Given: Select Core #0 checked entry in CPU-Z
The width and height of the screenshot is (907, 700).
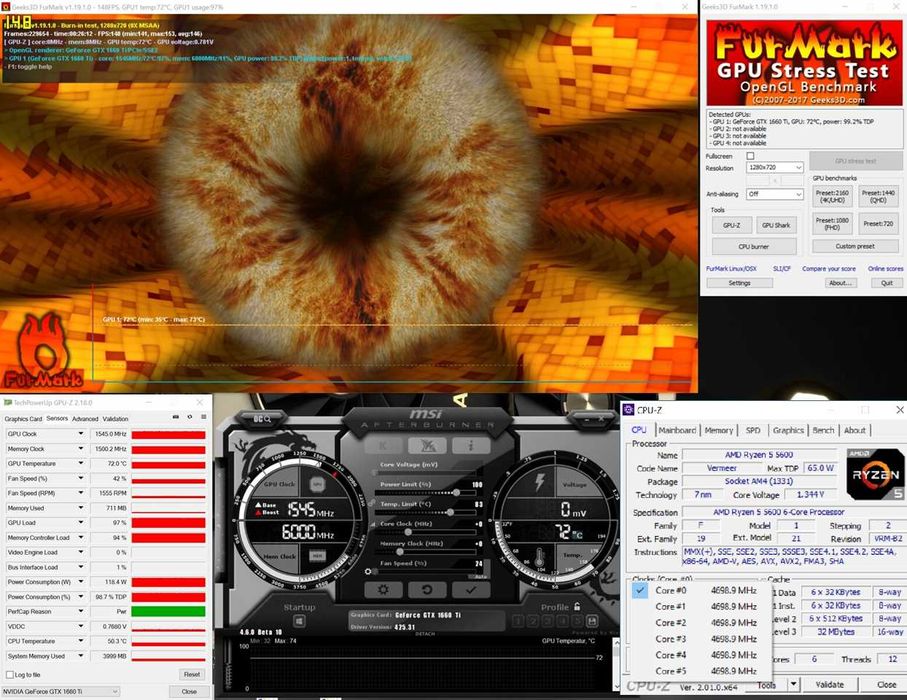Looking at the screenshot, I should (699, 590).
